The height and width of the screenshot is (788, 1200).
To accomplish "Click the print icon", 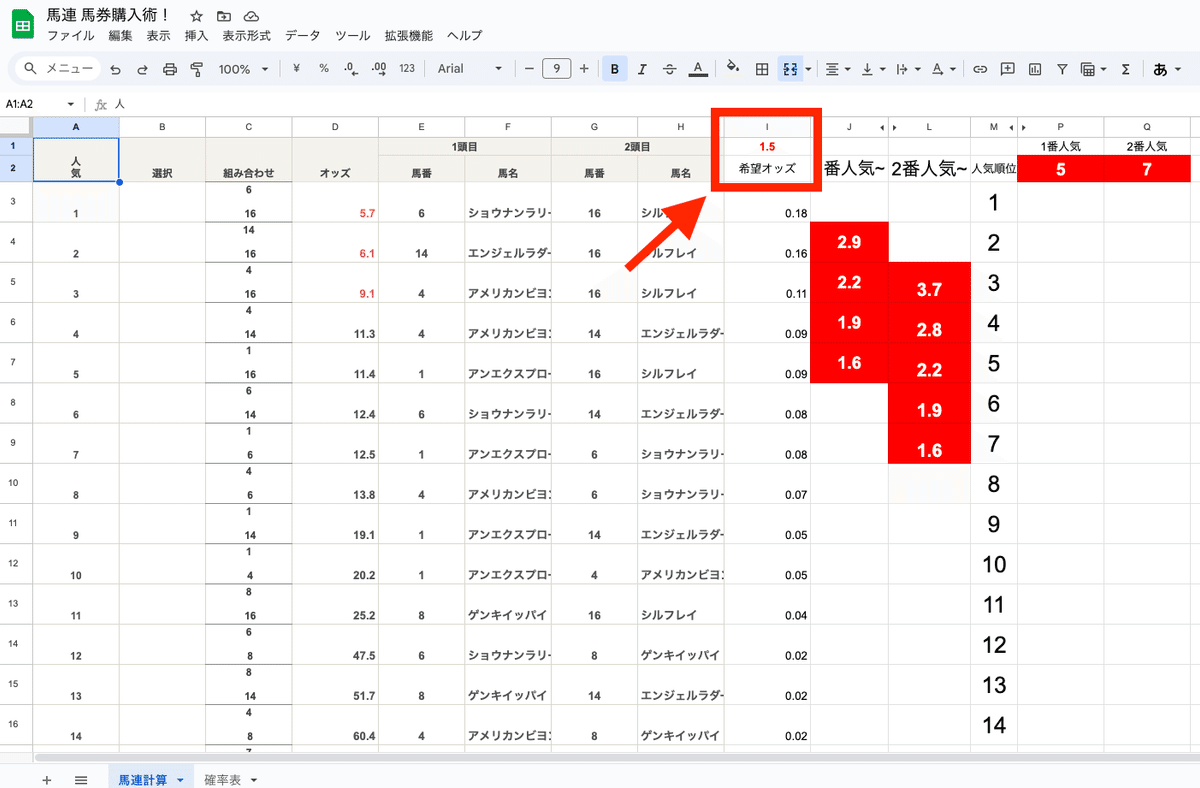I will point(169,69).
